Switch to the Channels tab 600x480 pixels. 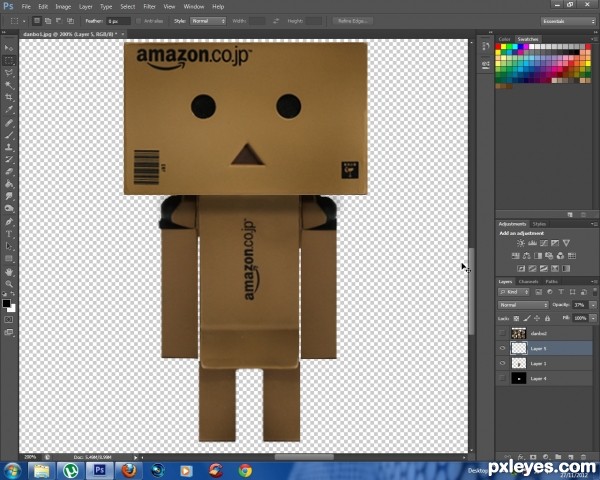coord(528,281)
